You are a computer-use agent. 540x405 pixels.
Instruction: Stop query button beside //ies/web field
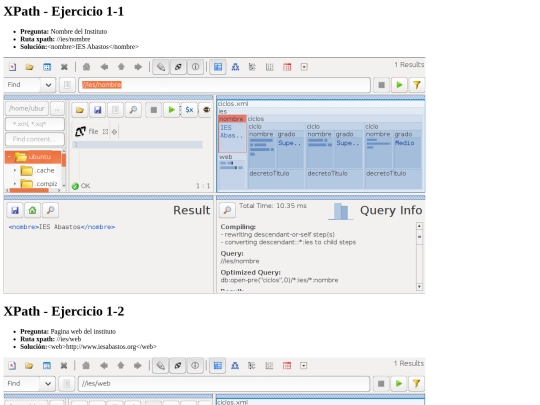[x=381, y=383]
